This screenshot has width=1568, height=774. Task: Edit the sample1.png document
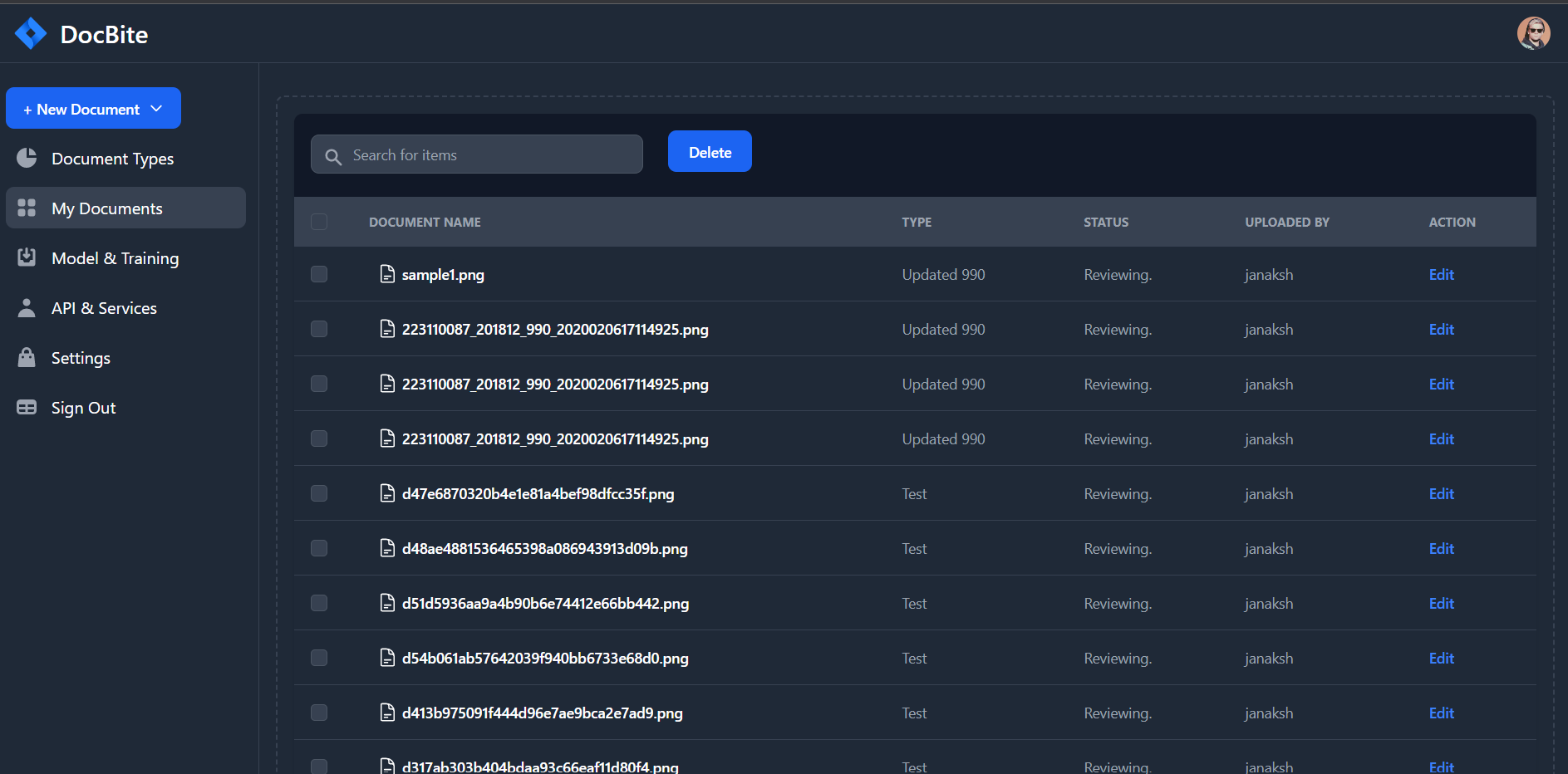pos(1441,274)
